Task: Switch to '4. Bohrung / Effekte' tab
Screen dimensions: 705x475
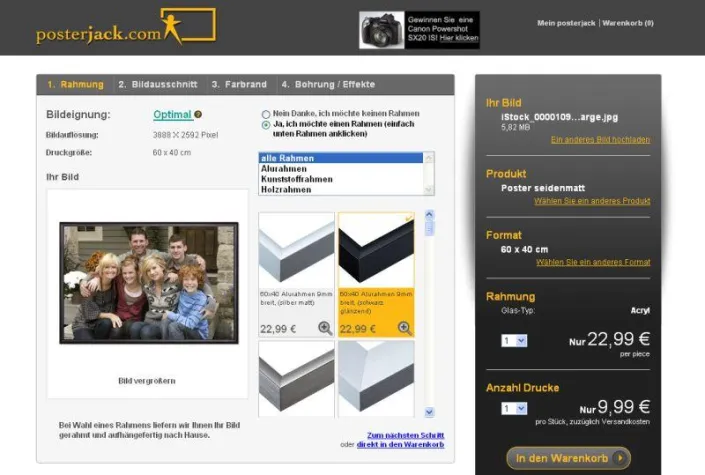Action: coord(328,85)
